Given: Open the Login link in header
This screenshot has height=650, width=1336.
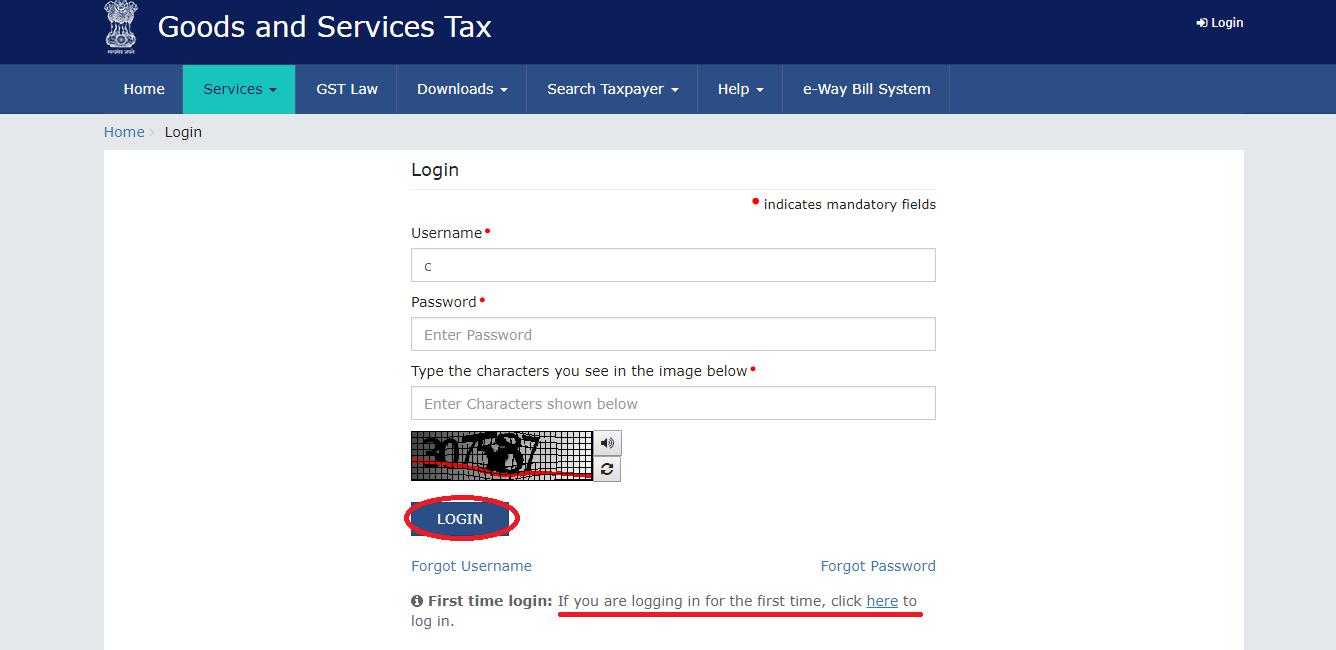Looking at the screenshot, I should tap(1220, 23).
